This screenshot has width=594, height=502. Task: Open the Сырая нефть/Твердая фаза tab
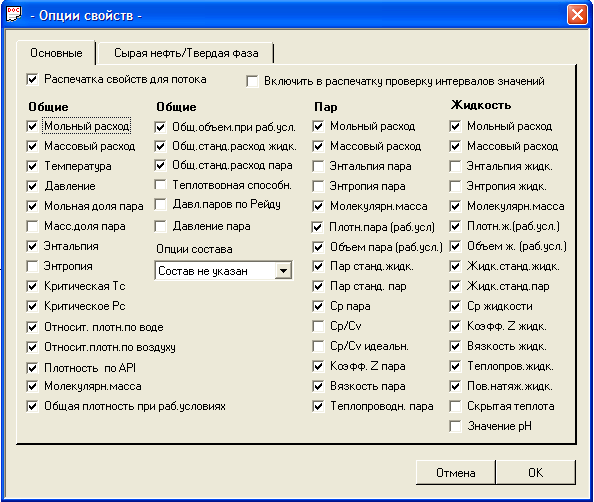pyautogui.click(x=186, y=53)
